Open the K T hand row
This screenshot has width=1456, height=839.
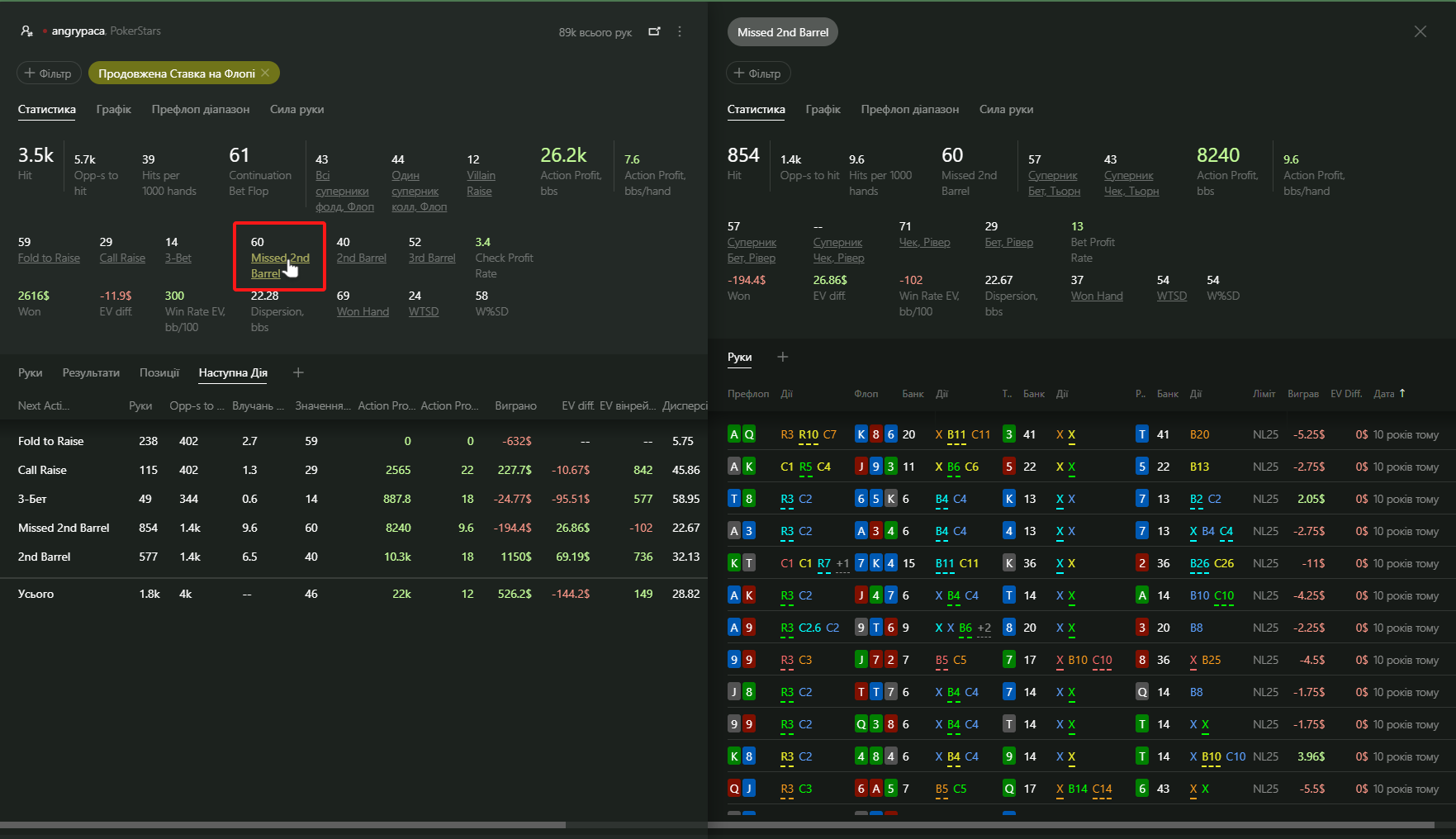tap(1083, 563)
